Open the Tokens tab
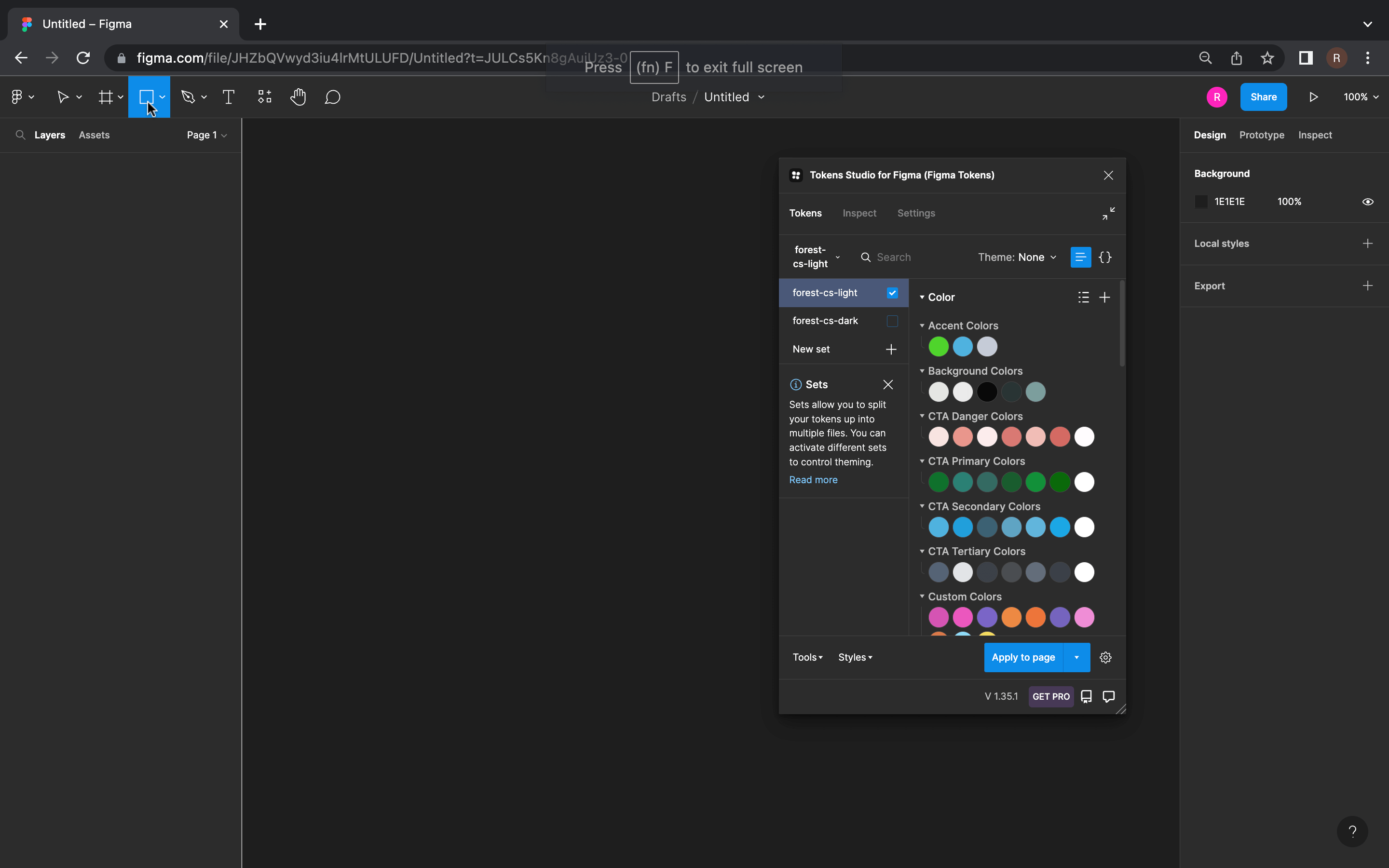Screen dimensions: 1389x868 (x=805, y=213)
